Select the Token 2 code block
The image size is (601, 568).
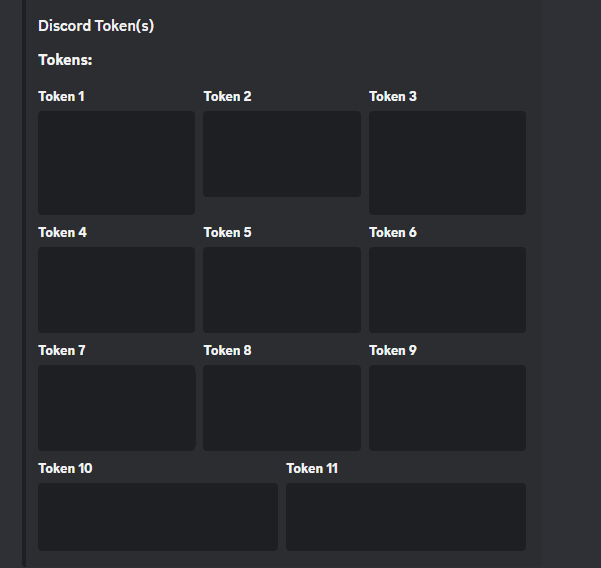pyautogui.click(x=282, y=154)
